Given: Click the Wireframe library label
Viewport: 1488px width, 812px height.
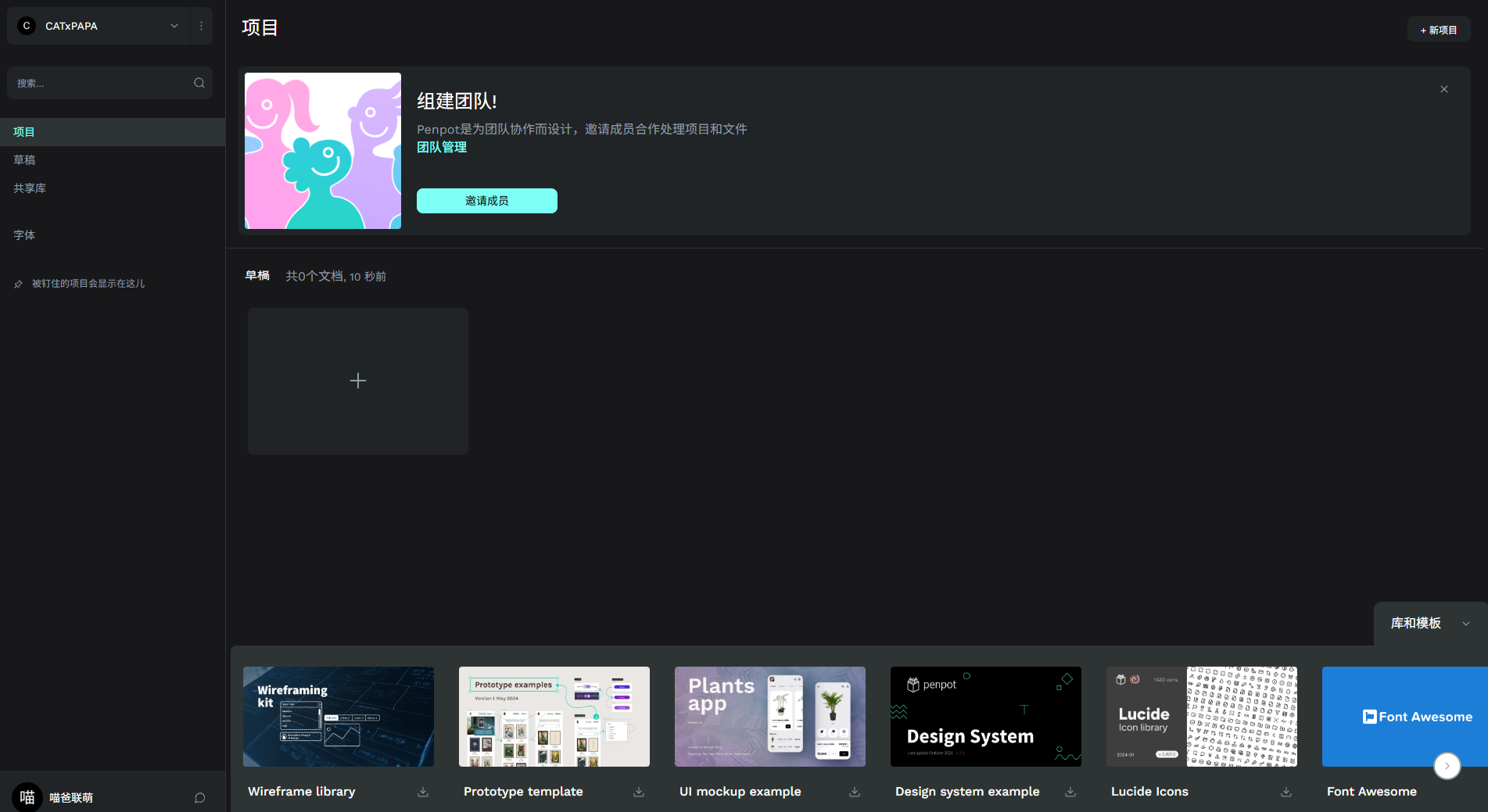Looking at the screenshot, I should tap(302, 792).
